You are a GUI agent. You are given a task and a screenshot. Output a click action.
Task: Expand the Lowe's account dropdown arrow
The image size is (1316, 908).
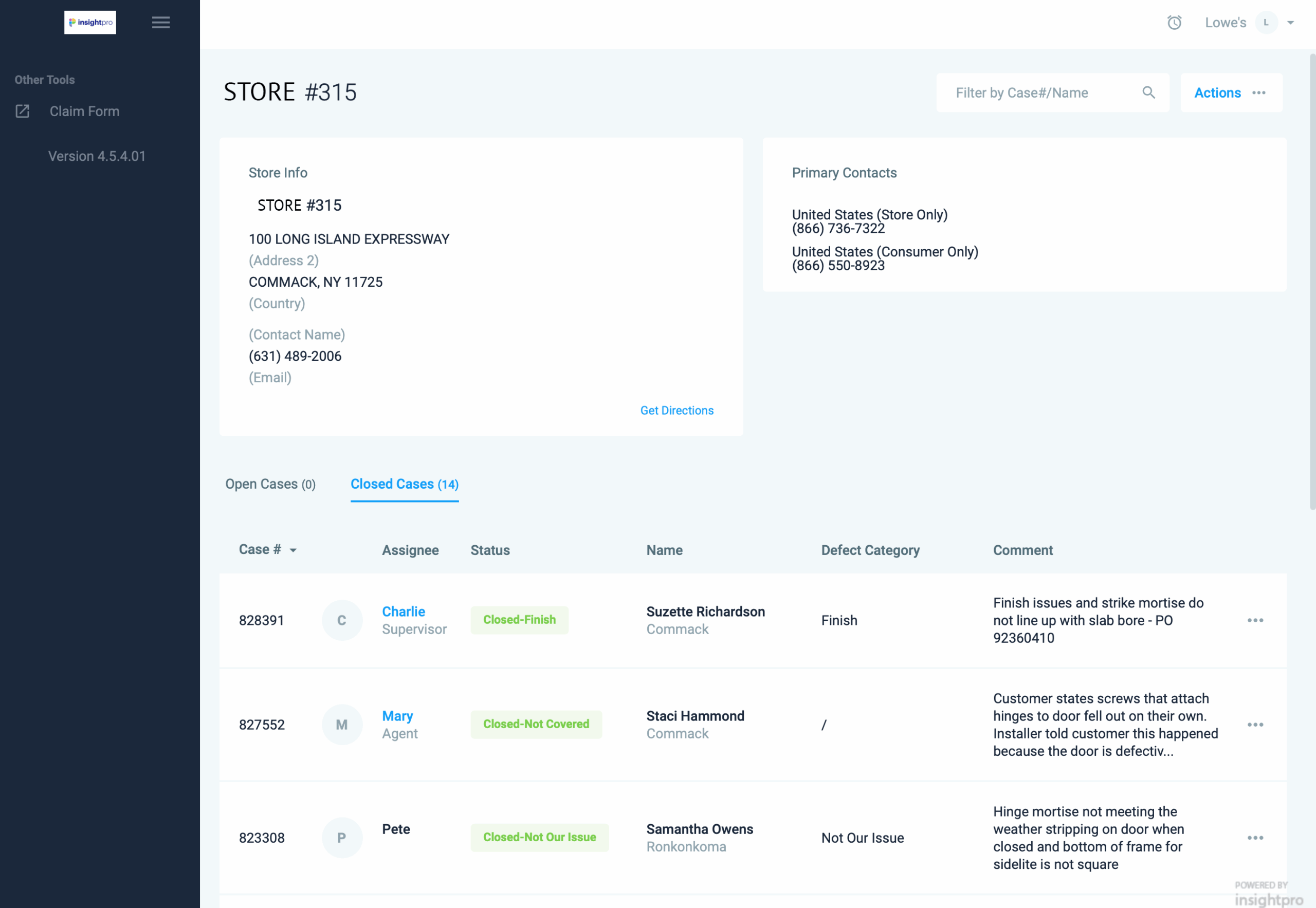pyautogui.click(x=1290, y=23)
